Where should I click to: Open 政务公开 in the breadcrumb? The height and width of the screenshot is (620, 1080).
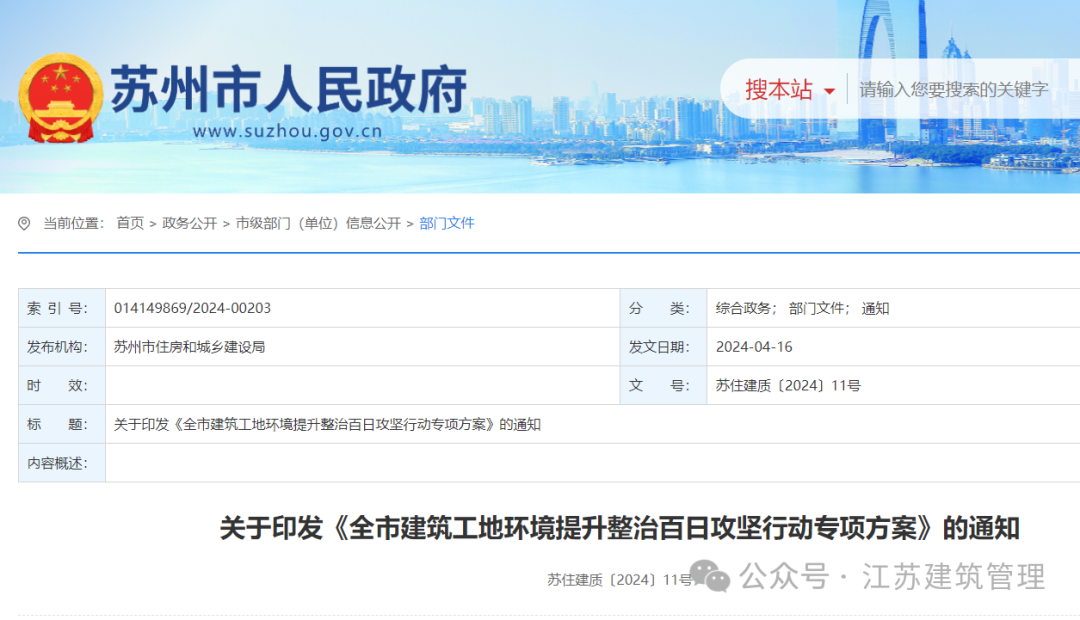[190, 223]
